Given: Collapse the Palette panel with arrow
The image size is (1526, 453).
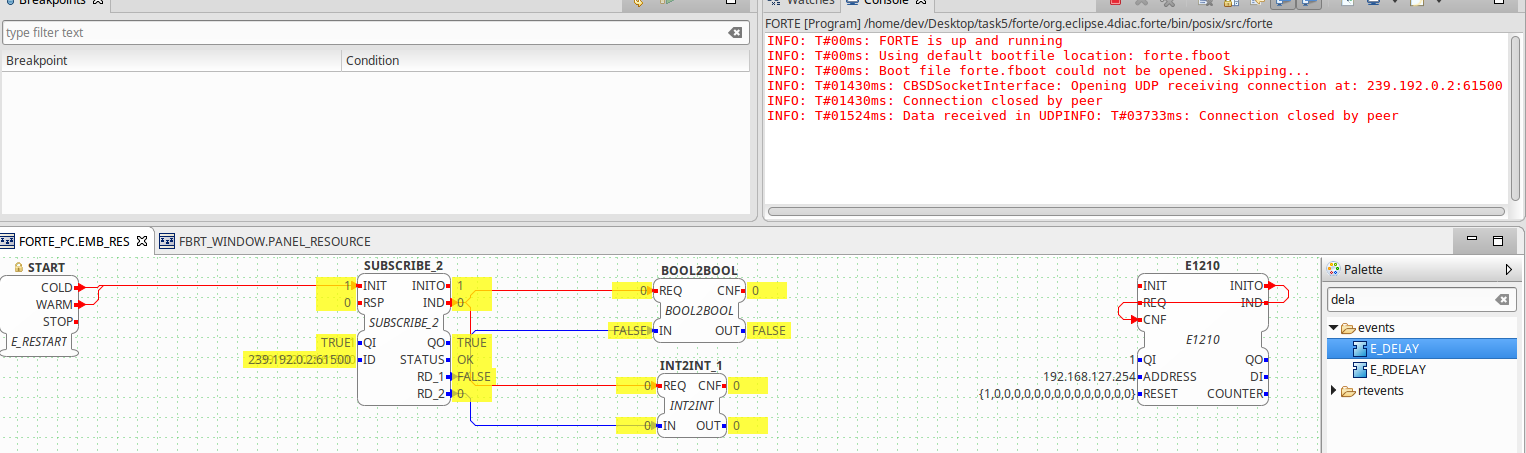Looking at the screenshot, I should (1508, 270).
